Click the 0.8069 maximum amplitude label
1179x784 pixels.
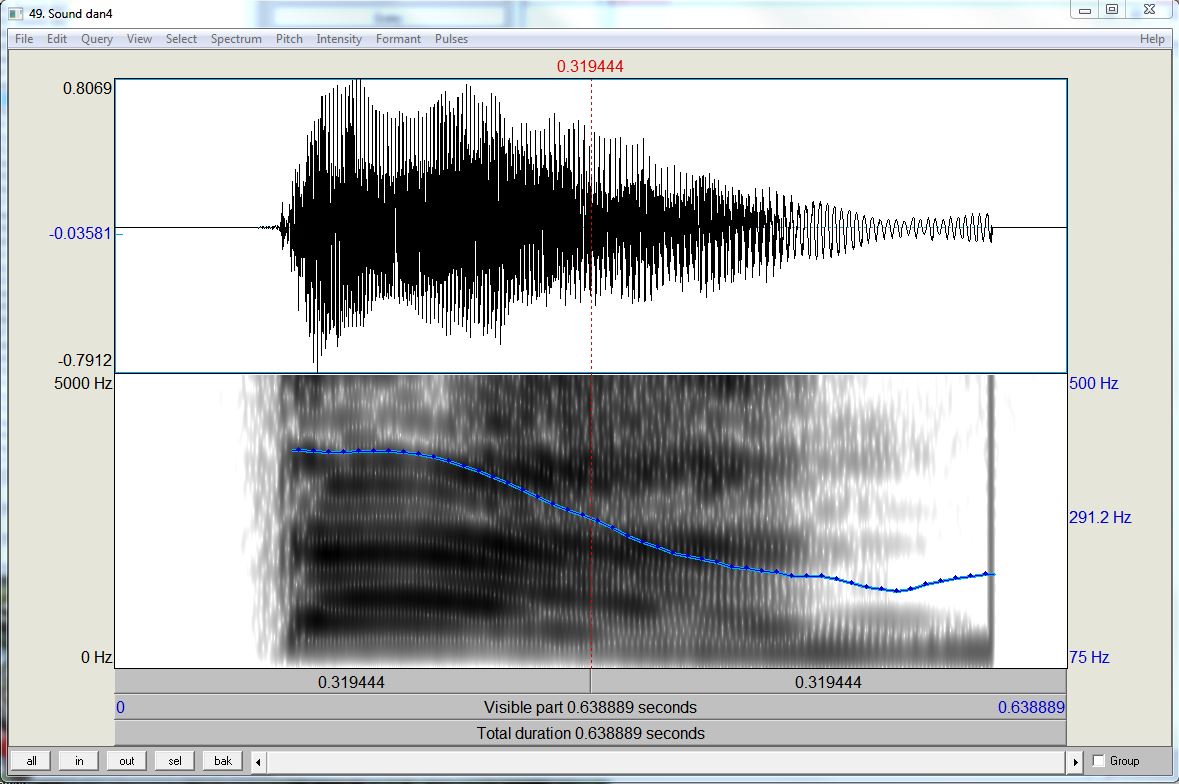[87, 88]
